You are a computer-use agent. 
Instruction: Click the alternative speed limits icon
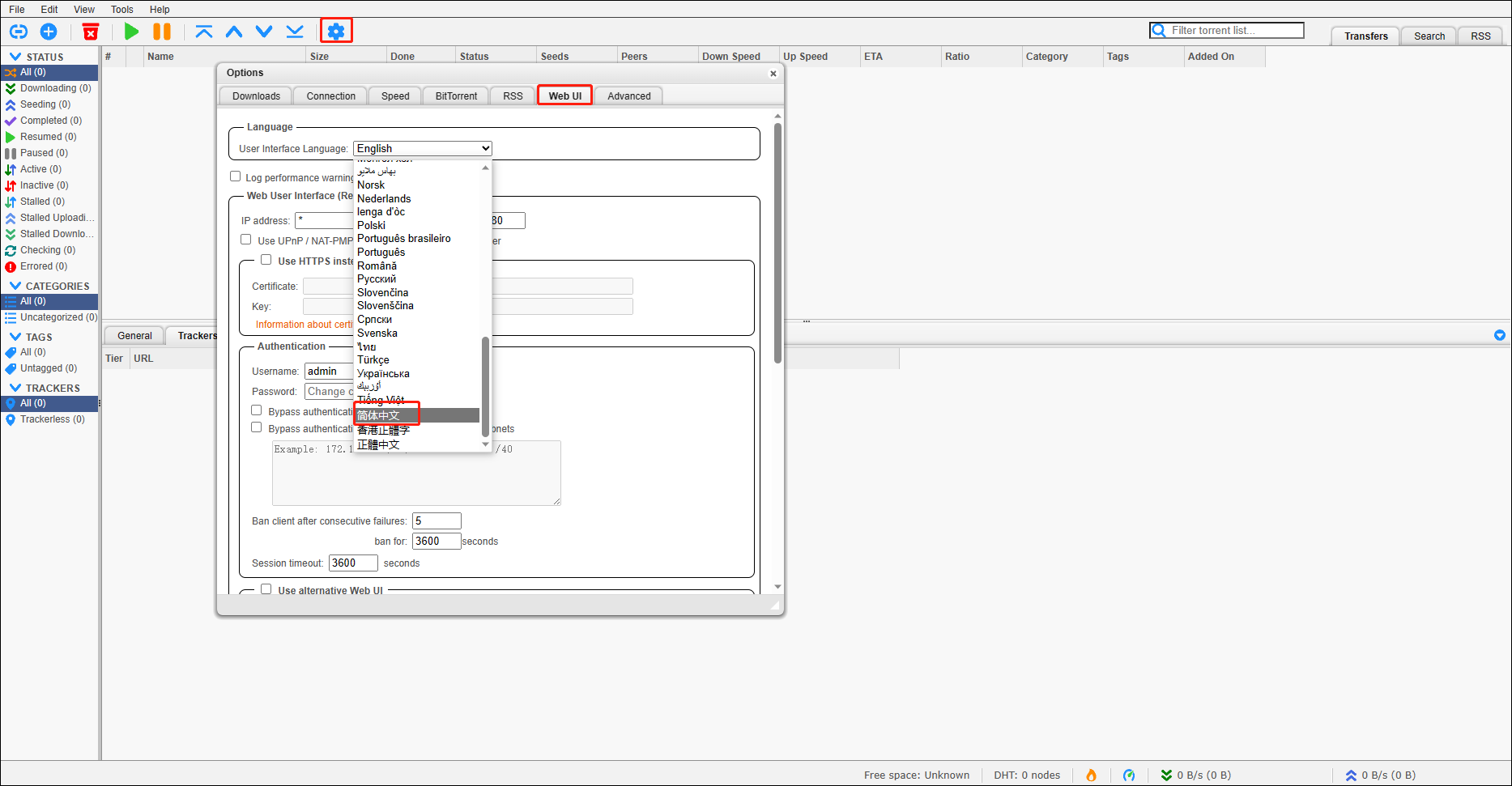pyautogui.click(x=1128, y=775)
